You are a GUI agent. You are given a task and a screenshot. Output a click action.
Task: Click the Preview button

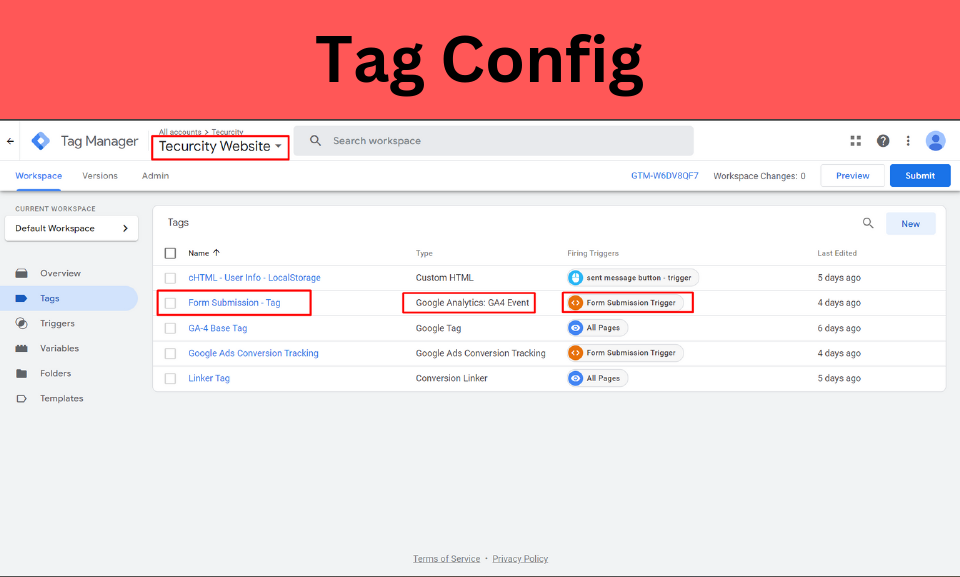pos(852,176)
